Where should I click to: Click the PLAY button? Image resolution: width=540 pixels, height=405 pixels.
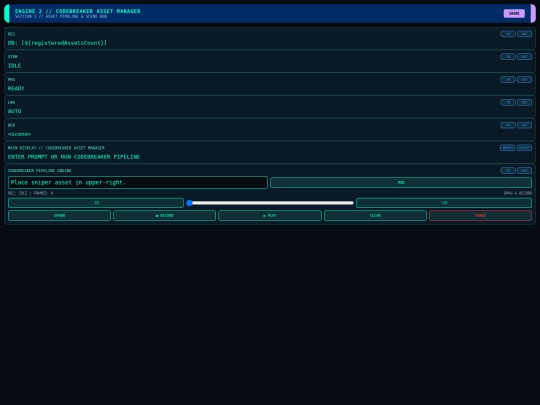click(270, 216)
